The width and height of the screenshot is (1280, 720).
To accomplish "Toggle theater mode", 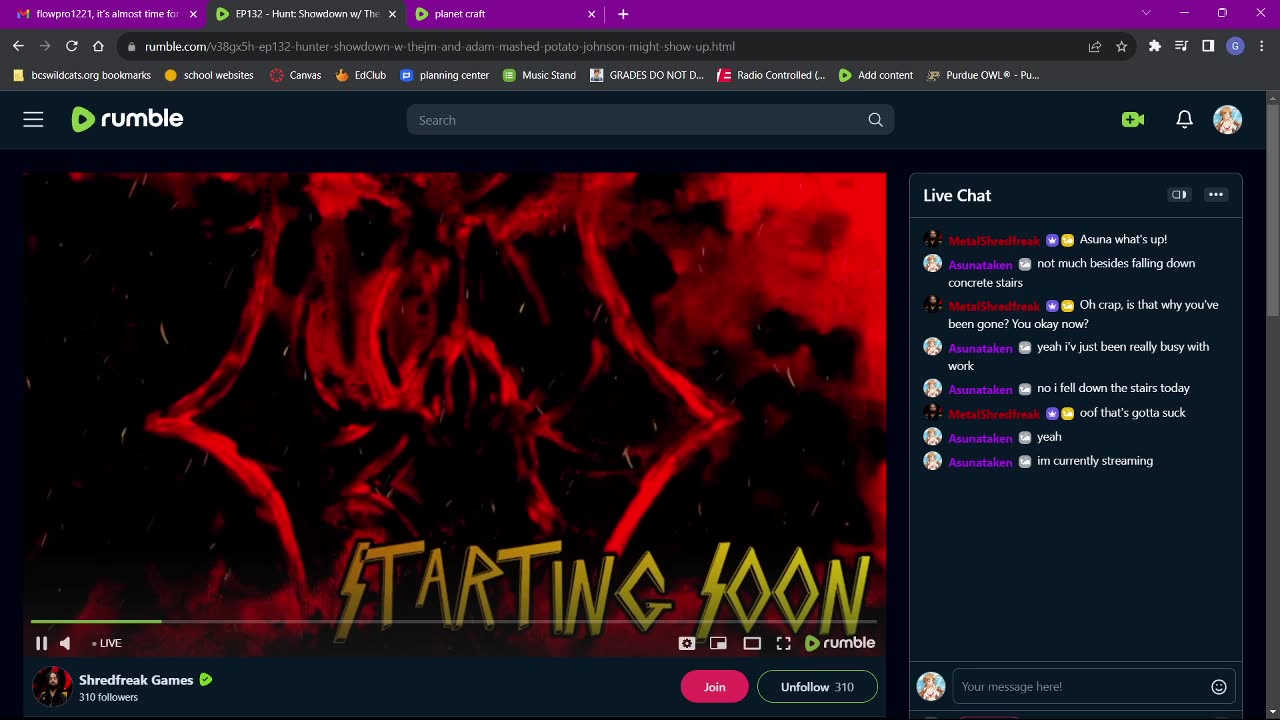I will (x=752, y=643).
